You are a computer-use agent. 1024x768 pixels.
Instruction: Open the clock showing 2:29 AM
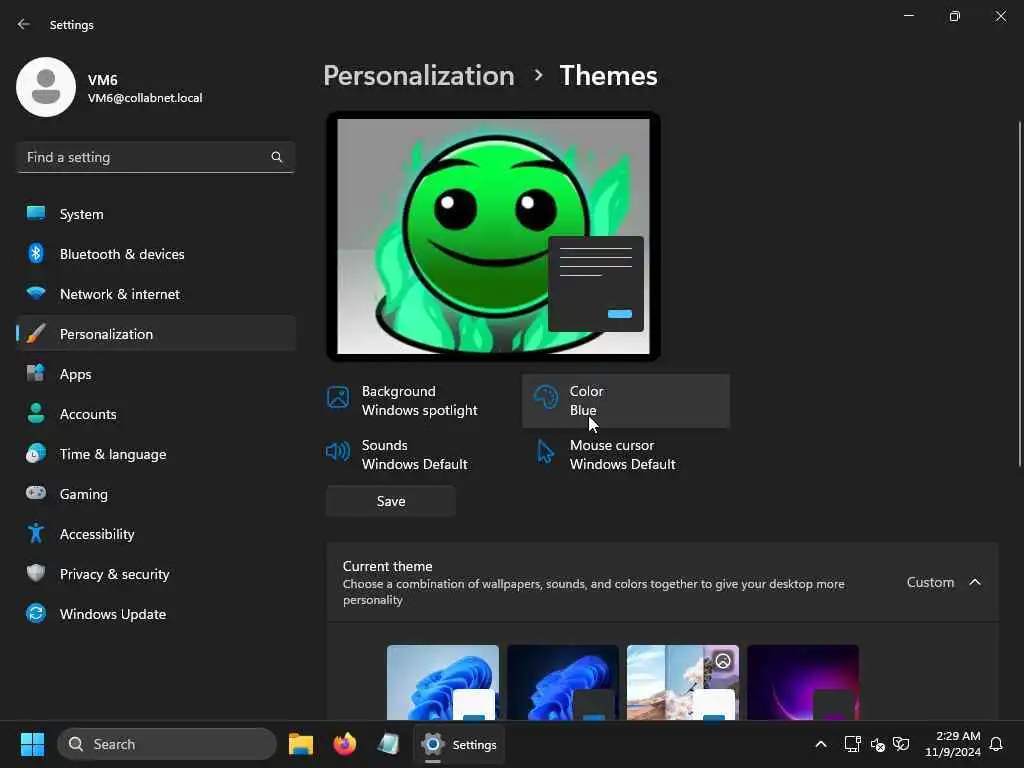click(x=953, y=744)
